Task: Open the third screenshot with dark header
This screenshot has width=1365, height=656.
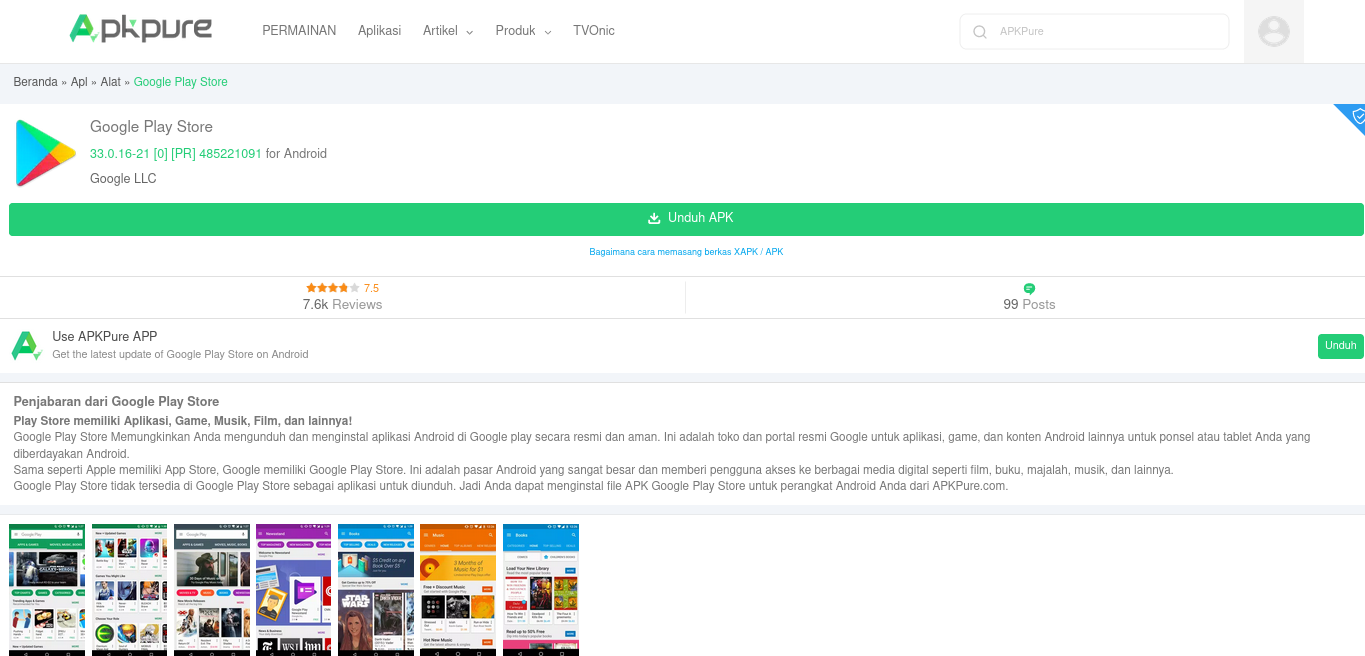Action: (212, 590)
